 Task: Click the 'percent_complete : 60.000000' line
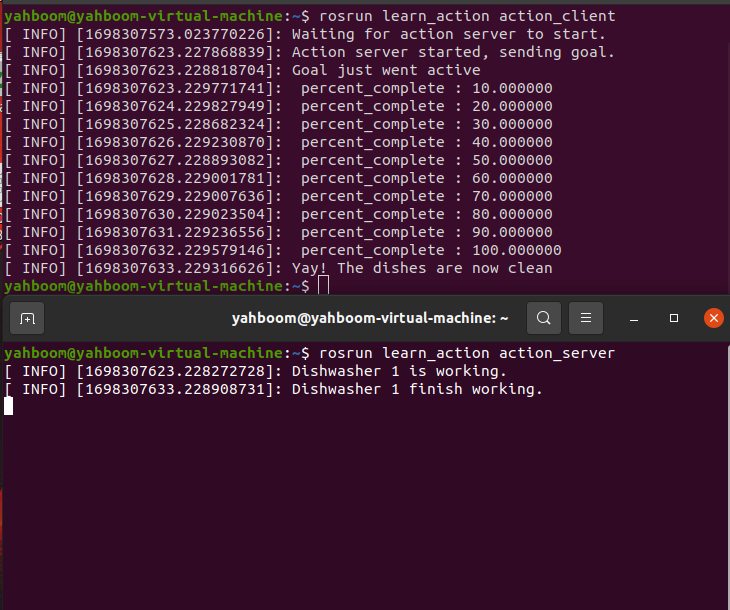(278, 178)
